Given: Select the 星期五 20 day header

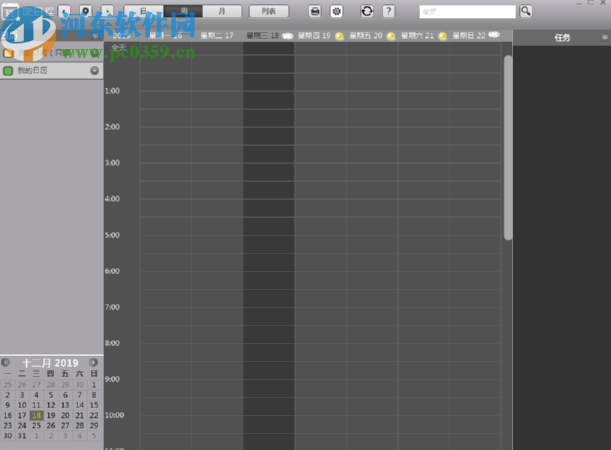Looking at the screenshot, I should (x=366, y=35).
